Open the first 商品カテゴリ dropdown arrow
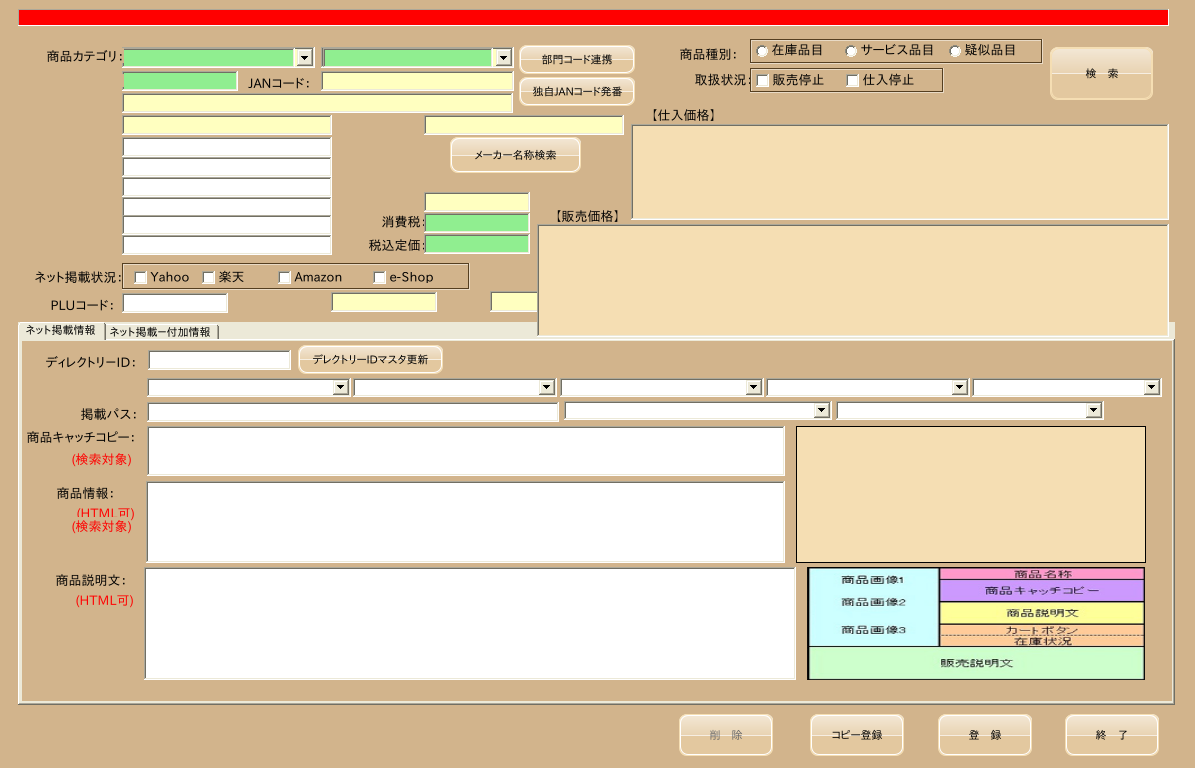The image size is (1195, 768). tap(304, 57)
